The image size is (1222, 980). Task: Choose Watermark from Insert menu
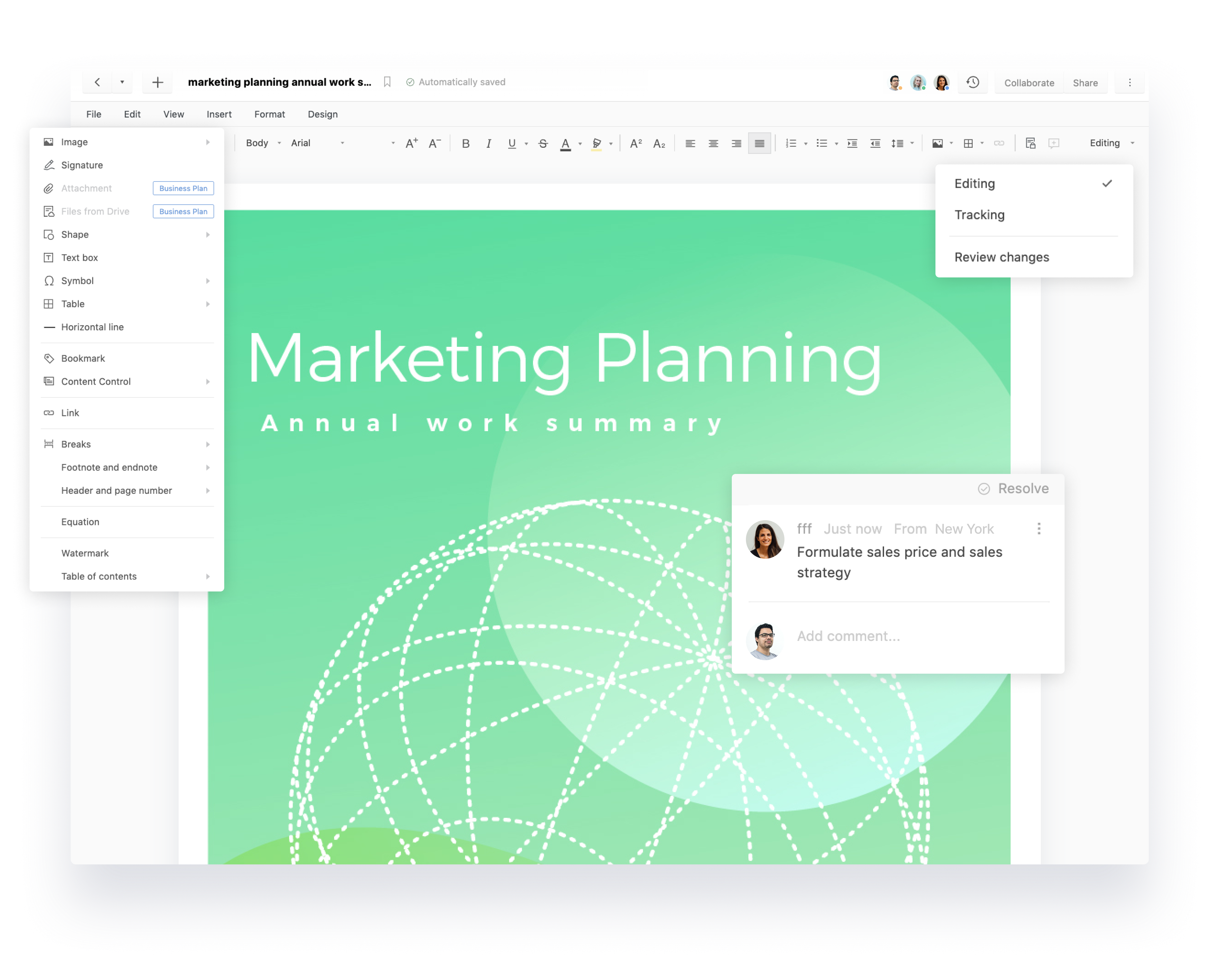click(x=85, y=553)
